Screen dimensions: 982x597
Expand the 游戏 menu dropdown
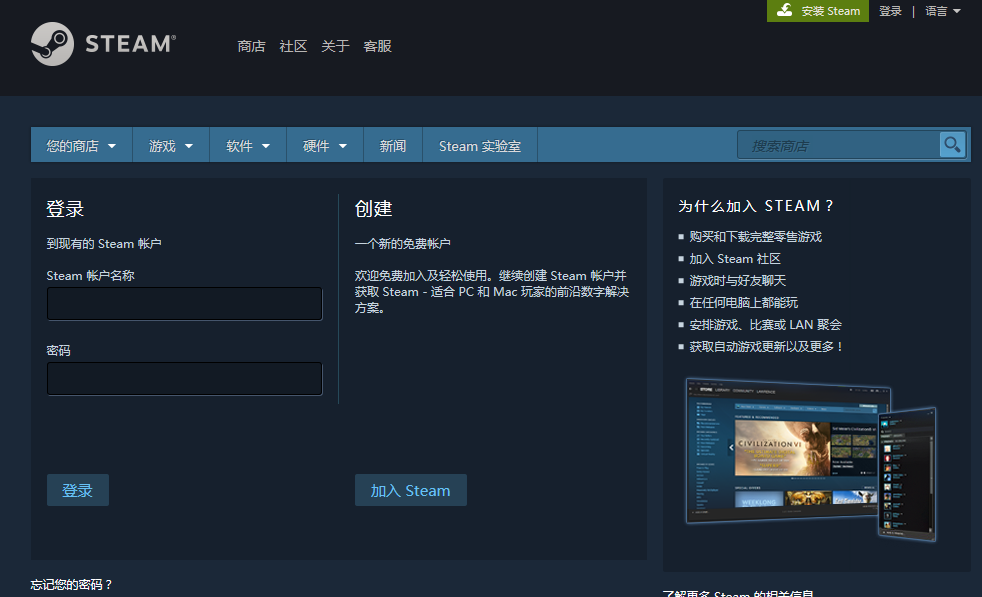(x=171, y=145)
